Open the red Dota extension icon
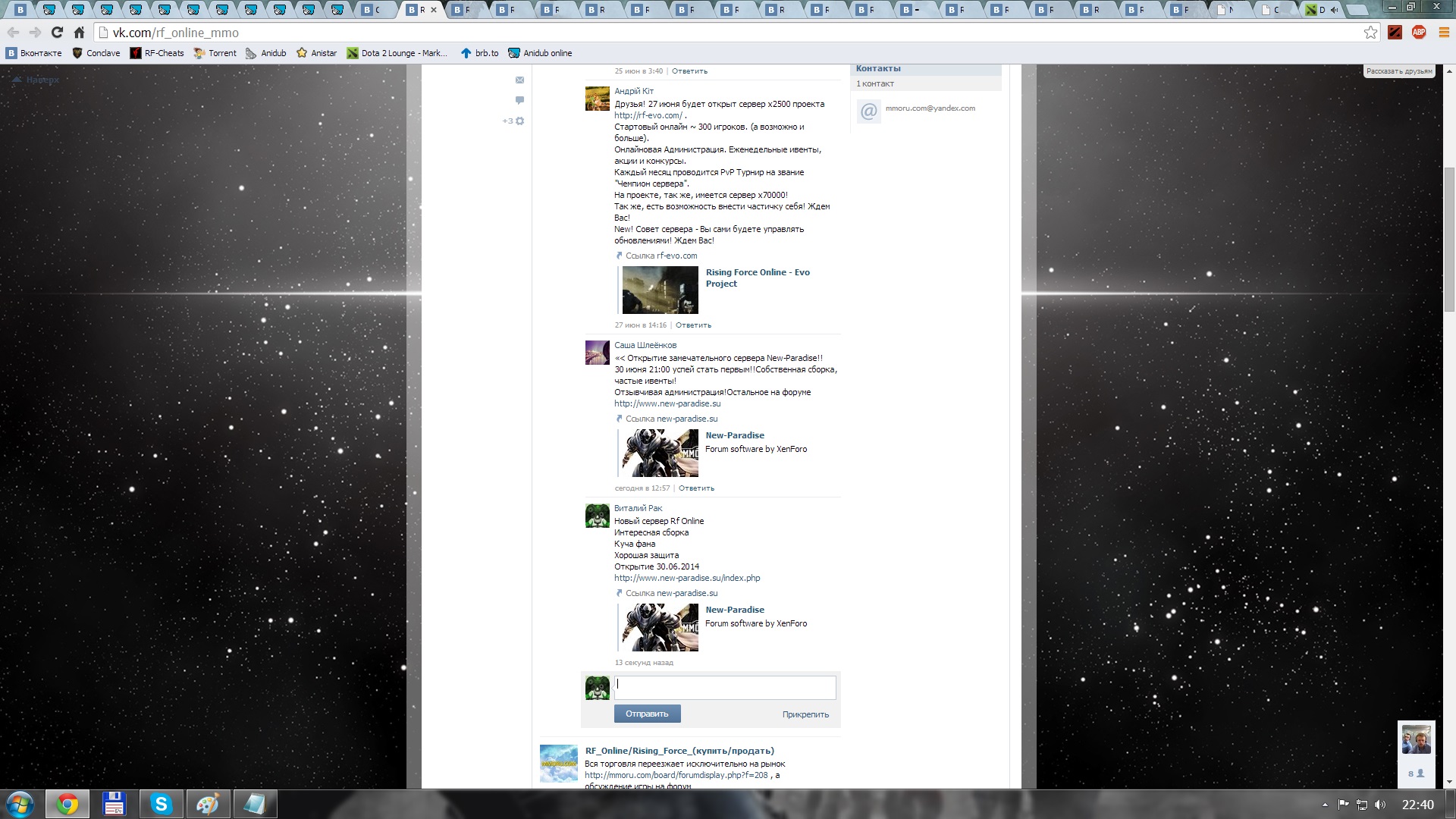This screenshot has width=1456, height=819. pos(1395,33)
